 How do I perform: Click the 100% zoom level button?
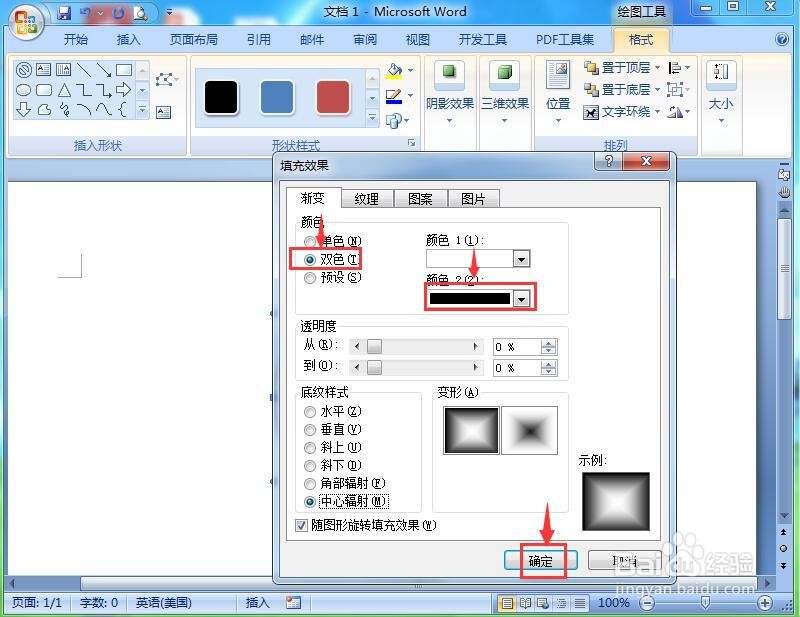tap(613, 603)
